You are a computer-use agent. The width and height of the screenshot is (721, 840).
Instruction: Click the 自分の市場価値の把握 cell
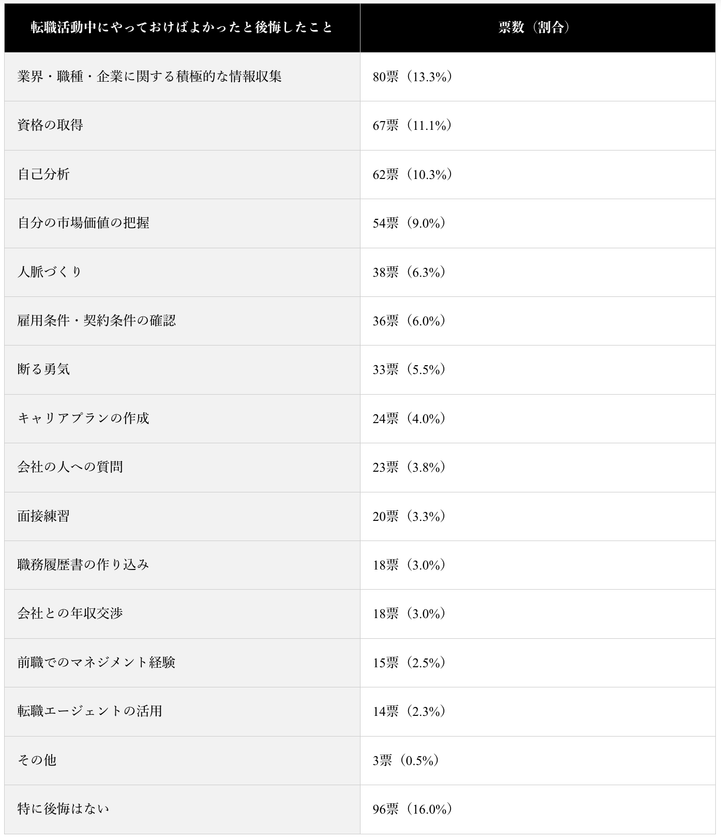point(182,223)
